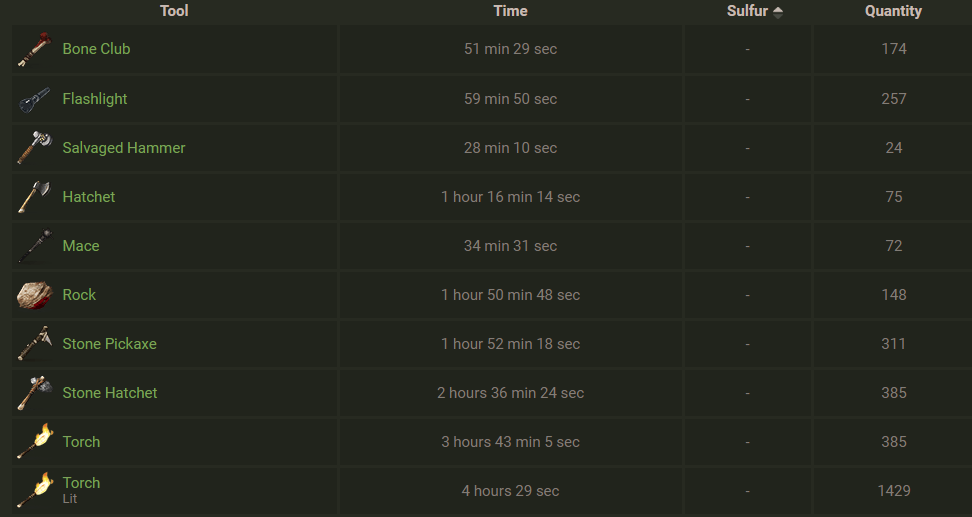972x517 pixels.
Task: Open the Bone Club link
Action: 96,49
